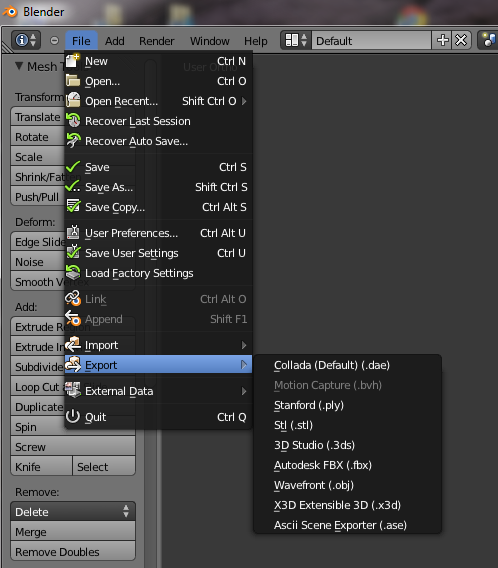This screenshot has width=498, height=568.
Task: Click the Scale transform button
Action: pos(38,156)
